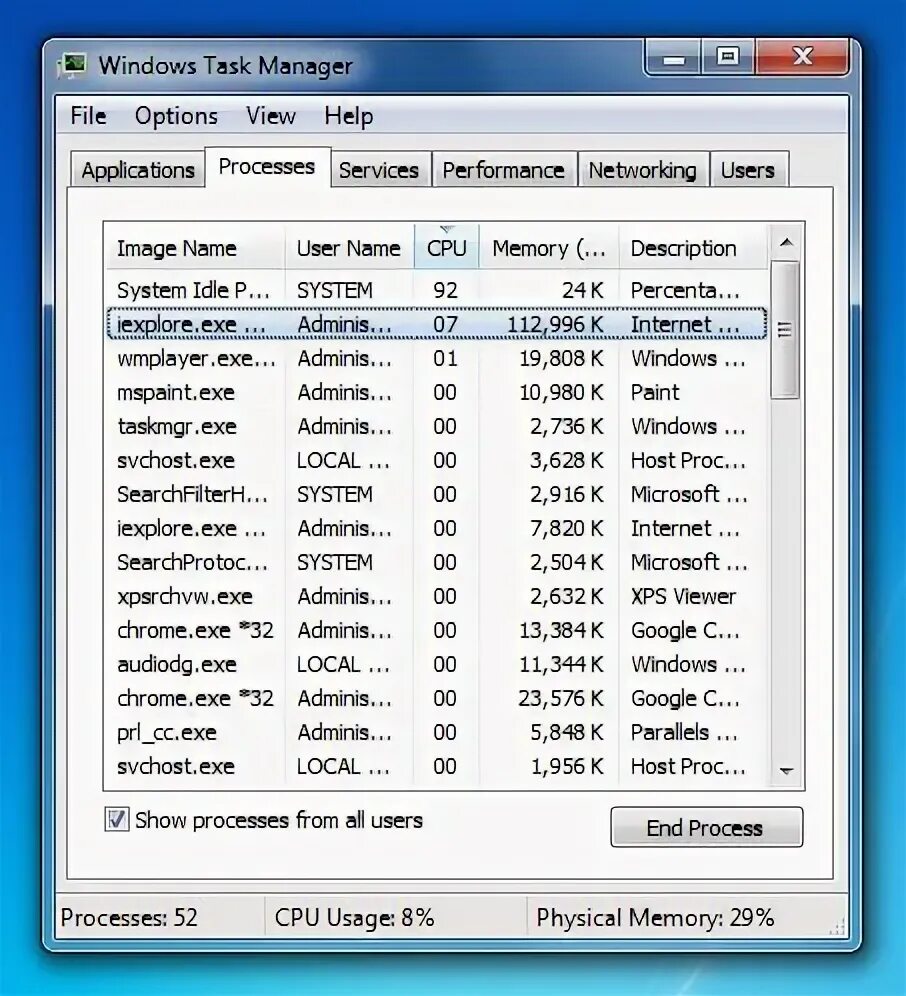The image size is (906, 996).
Task: Click the scroll up arrow of process list
Action: pos(787,242)
